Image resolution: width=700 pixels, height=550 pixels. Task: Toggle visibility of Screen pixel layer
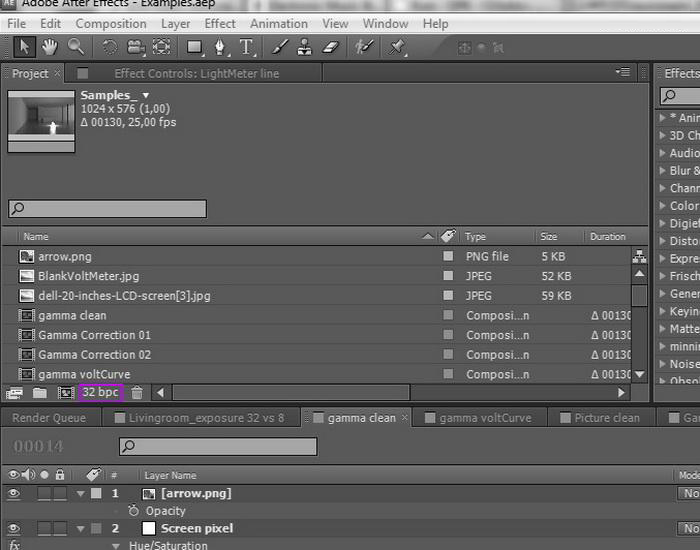(x=14, y=529)
